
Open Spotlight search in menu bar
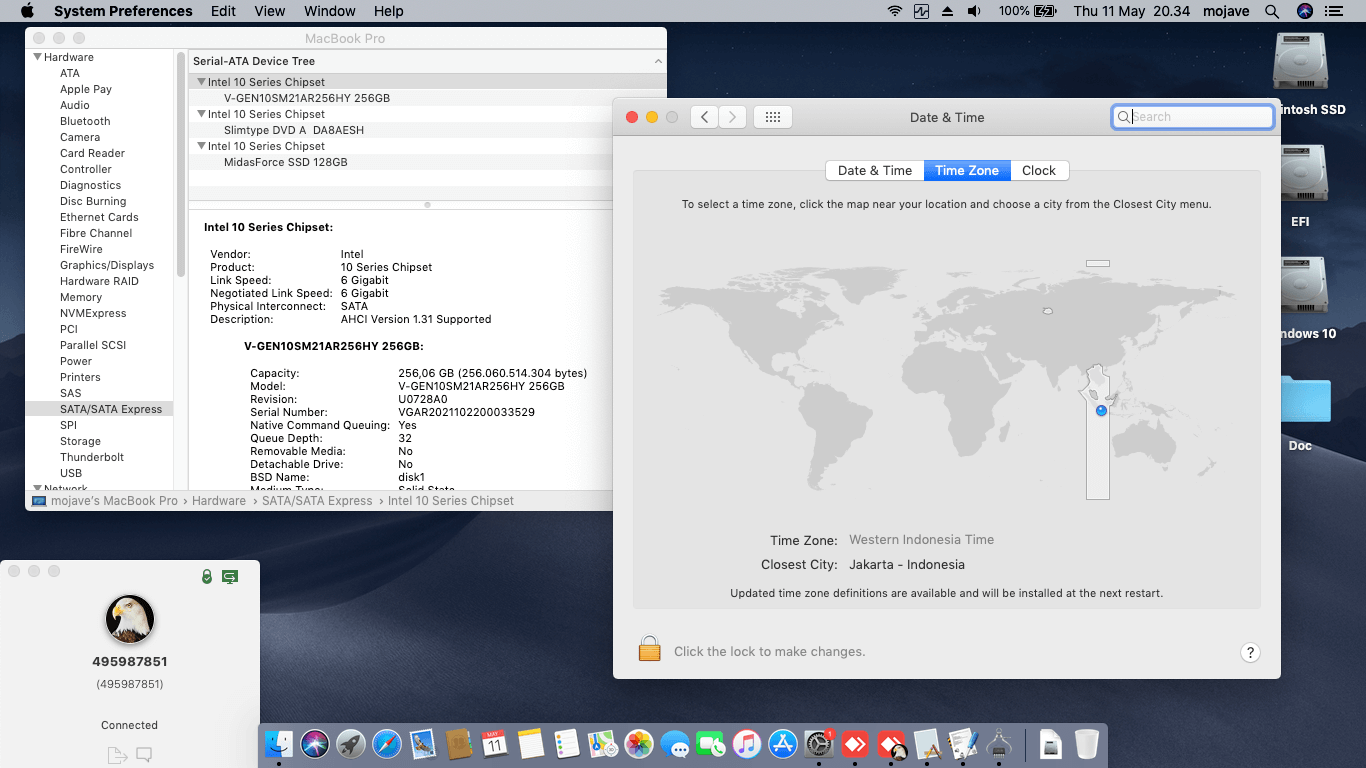(1272, 11)
